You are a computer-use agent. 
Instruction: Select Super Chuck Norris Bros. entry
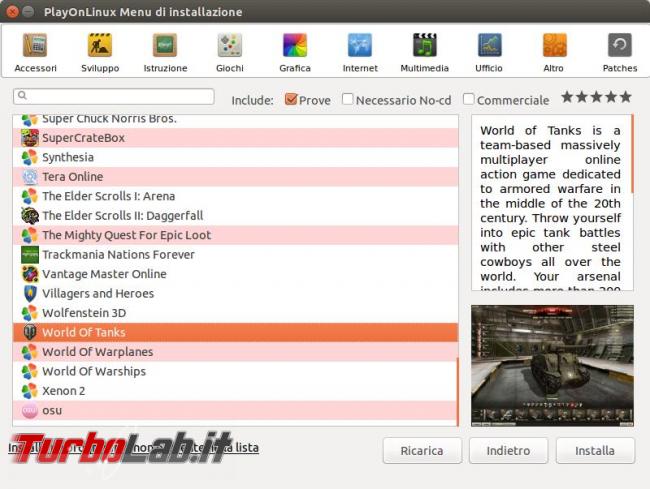click(235, 120)
